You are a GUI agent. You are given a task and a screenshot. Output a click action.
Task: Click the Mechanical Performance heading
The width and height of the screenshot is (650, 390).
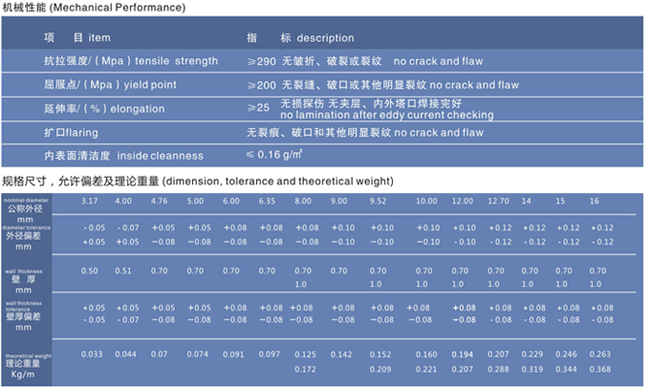click(x=94, y=7)
